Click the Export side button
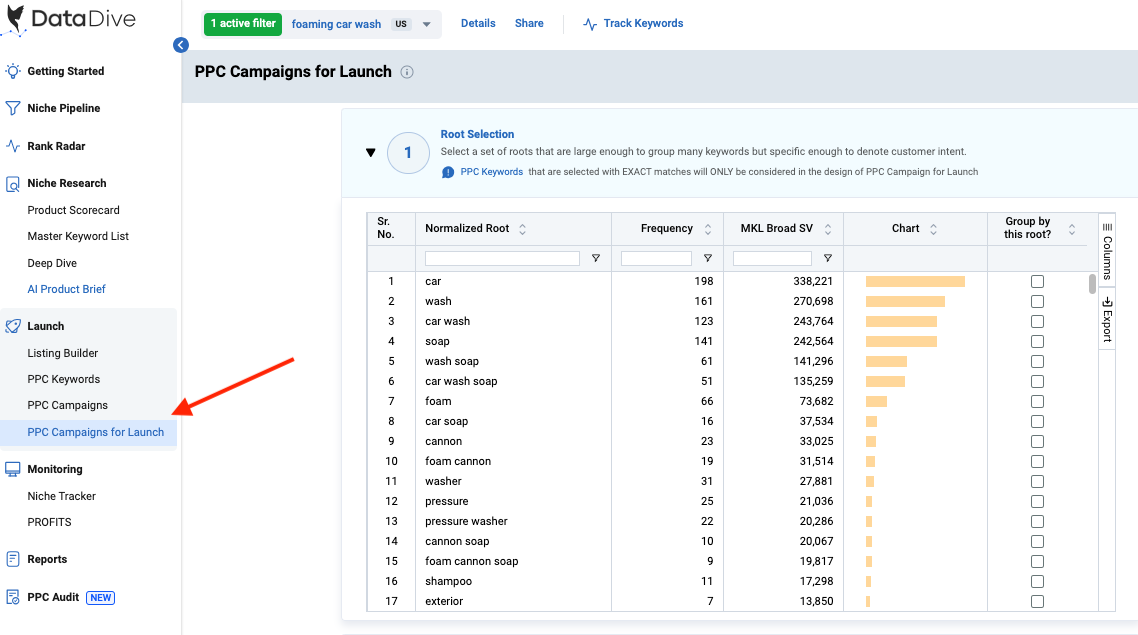The height and width of the screenshot is (635, 1138). pyautogui.click(x=1107, y=318)
